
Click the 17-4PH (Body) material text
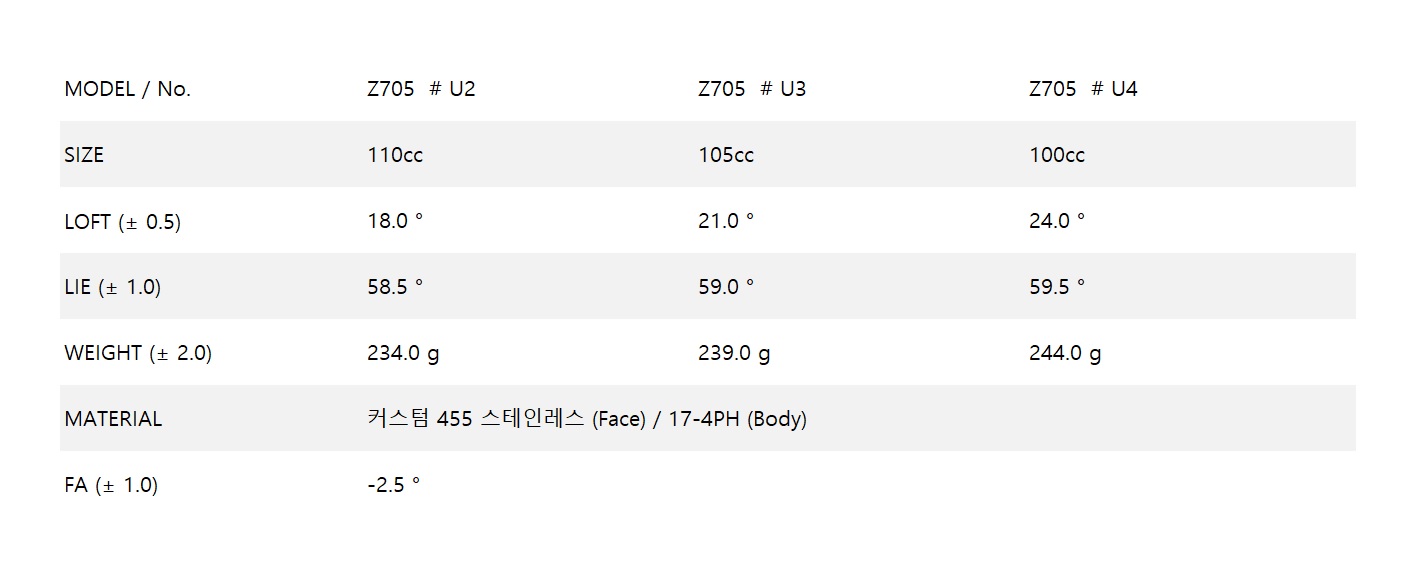(737, 420)
